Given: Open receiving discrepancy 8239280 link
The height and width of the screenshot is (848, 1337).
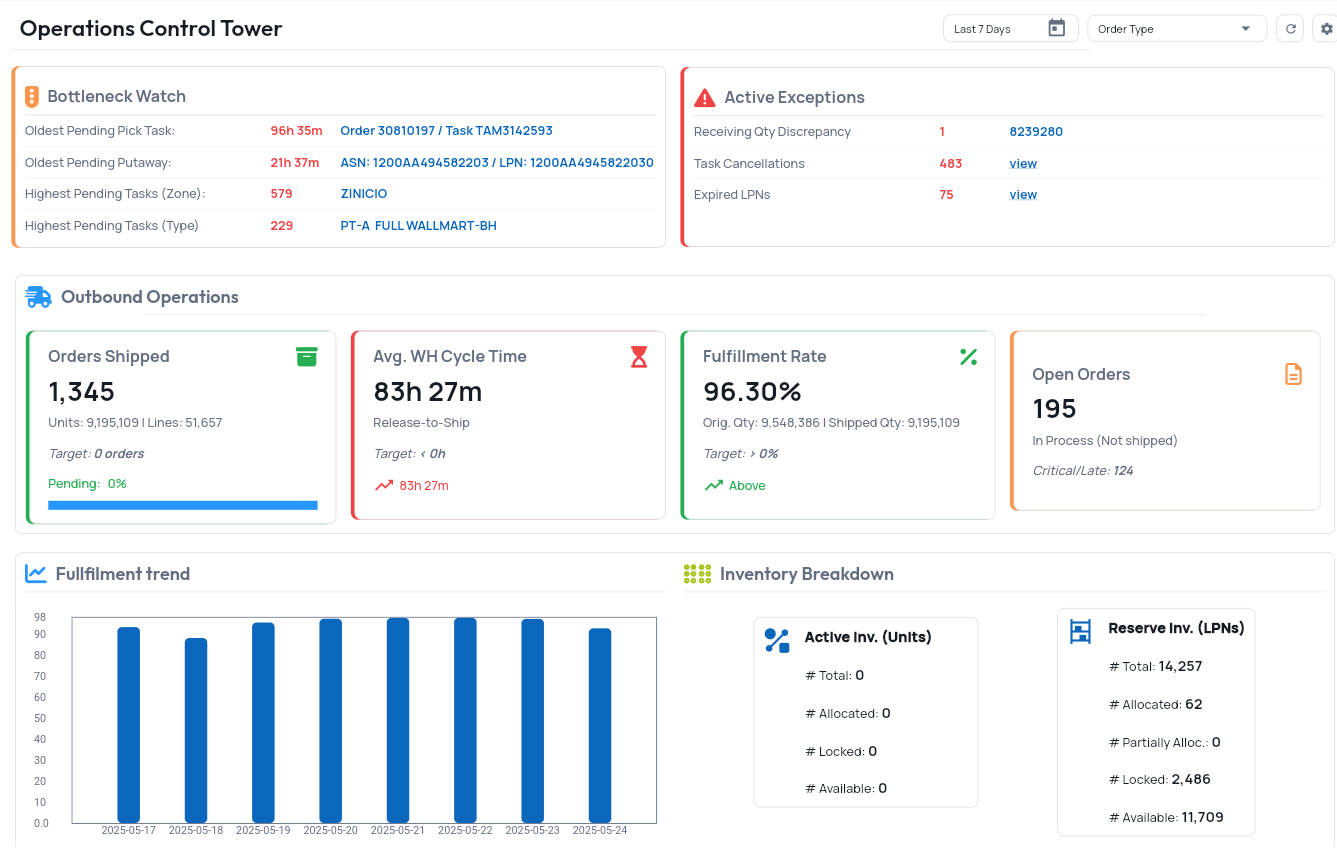Looking at the screenshot, I should point(1036,132).
